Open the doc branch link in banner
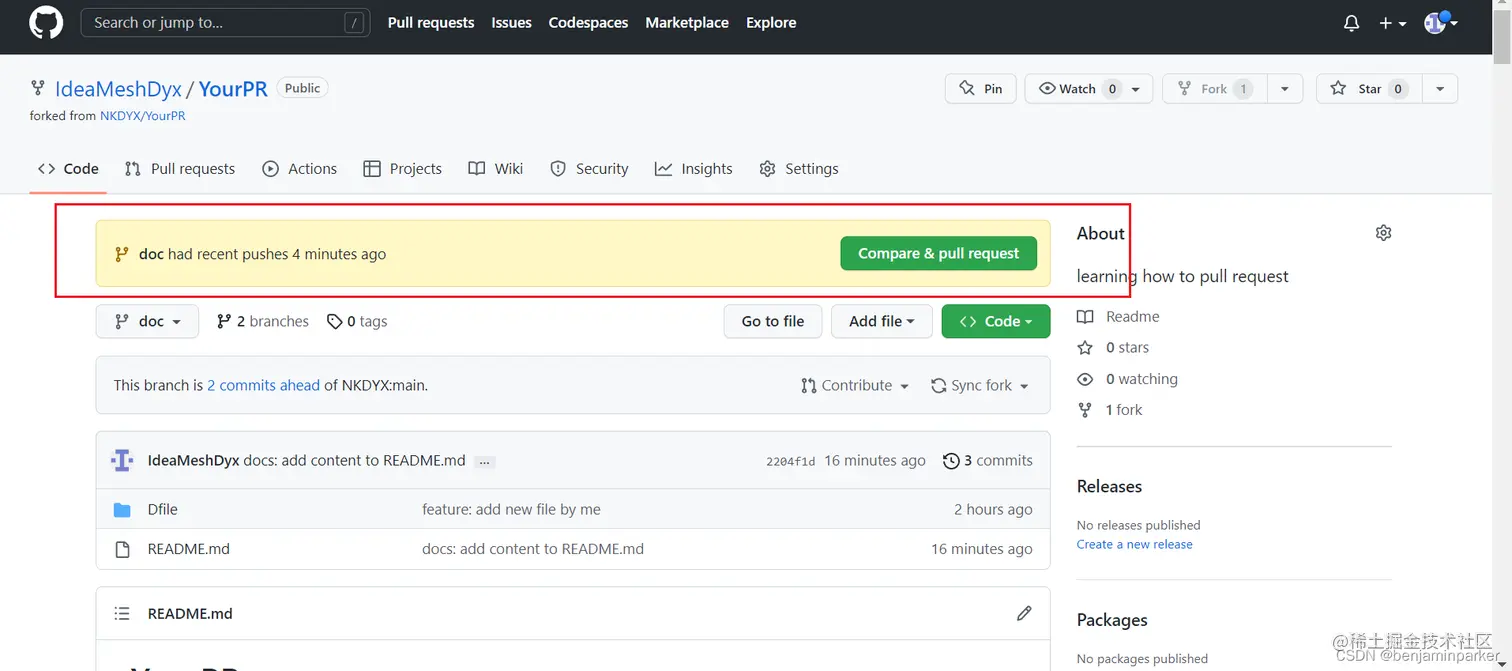Image resolution: width=1512 pixels, height=671 pixels. click(151, 254)
